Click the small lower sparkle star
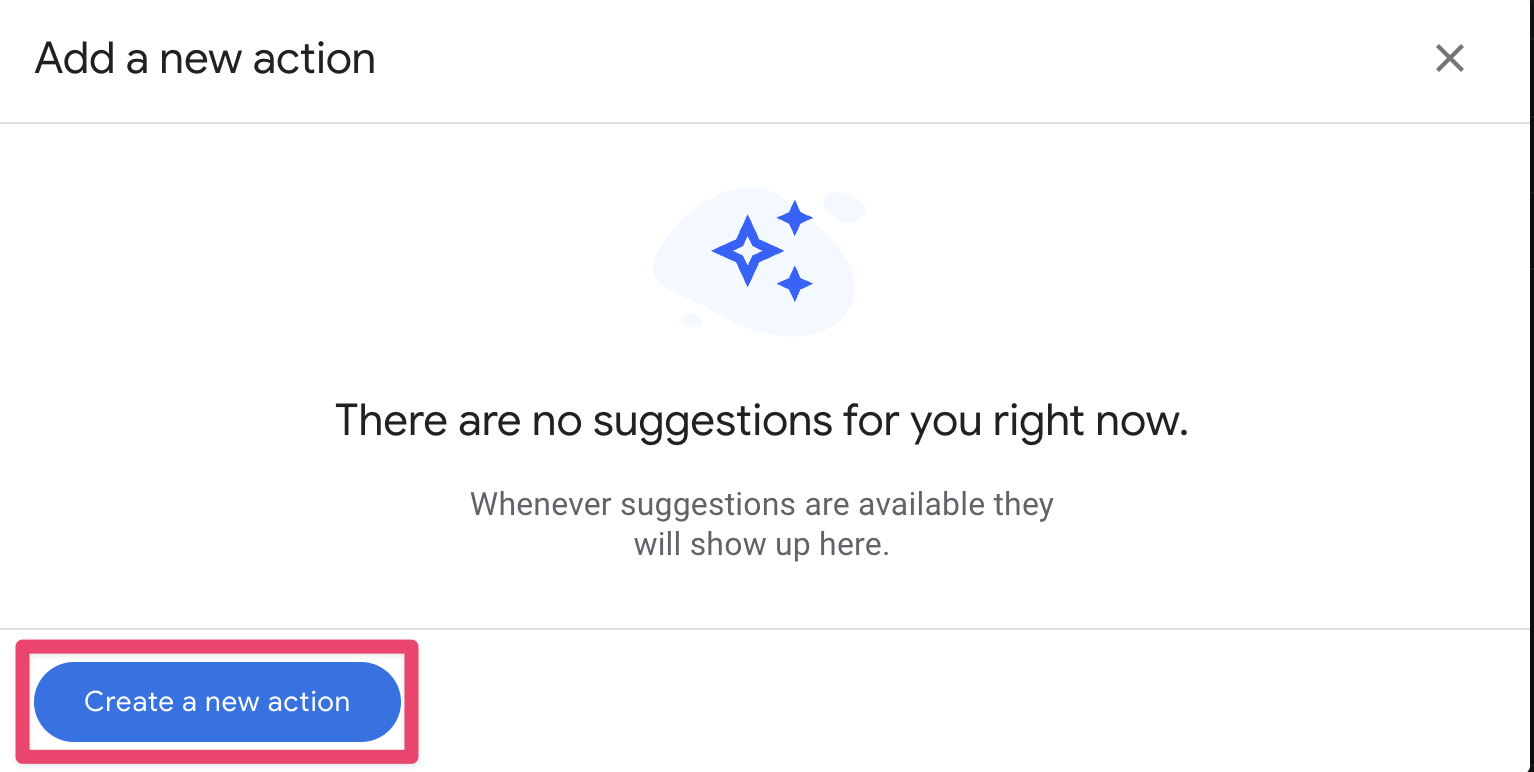The image size is (1534, 772). coord(794,284)
